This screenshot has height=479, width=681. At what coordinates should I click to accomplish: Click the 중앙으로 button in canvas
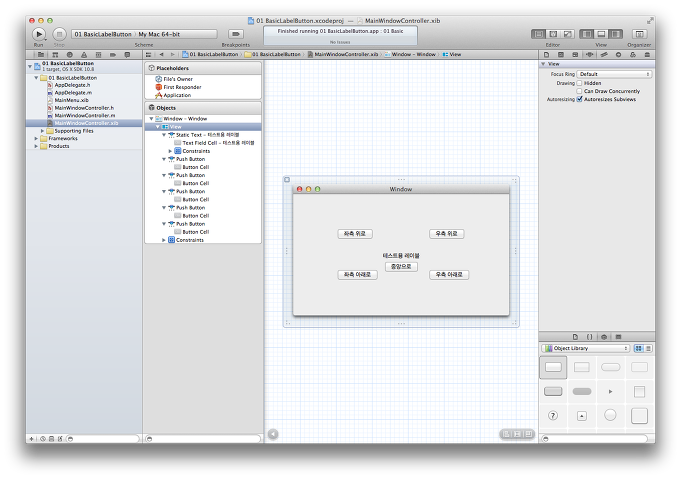pos(401,267)
